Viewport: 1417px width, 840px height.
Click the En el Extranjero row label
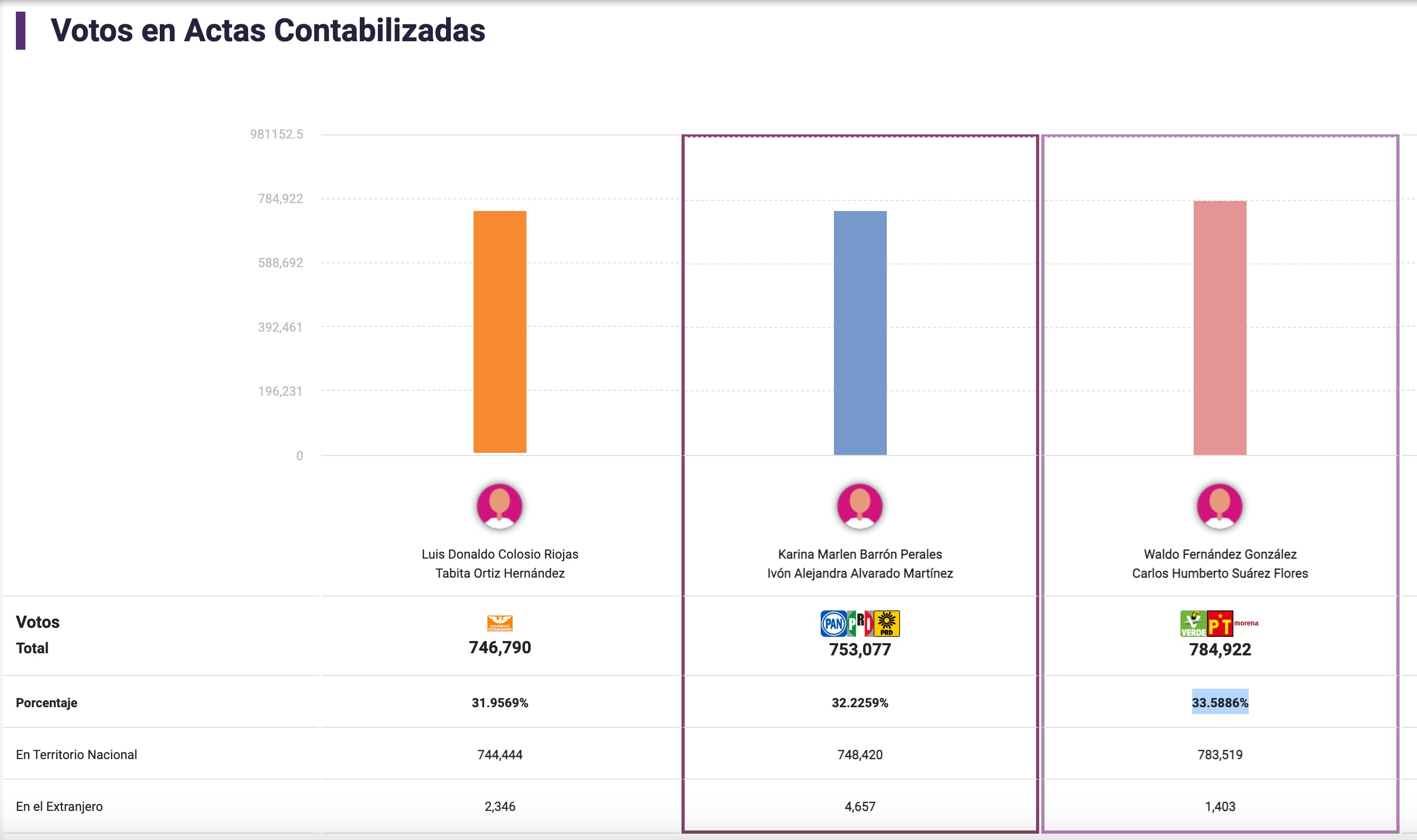pyautogui.click(x=59, y=807)
